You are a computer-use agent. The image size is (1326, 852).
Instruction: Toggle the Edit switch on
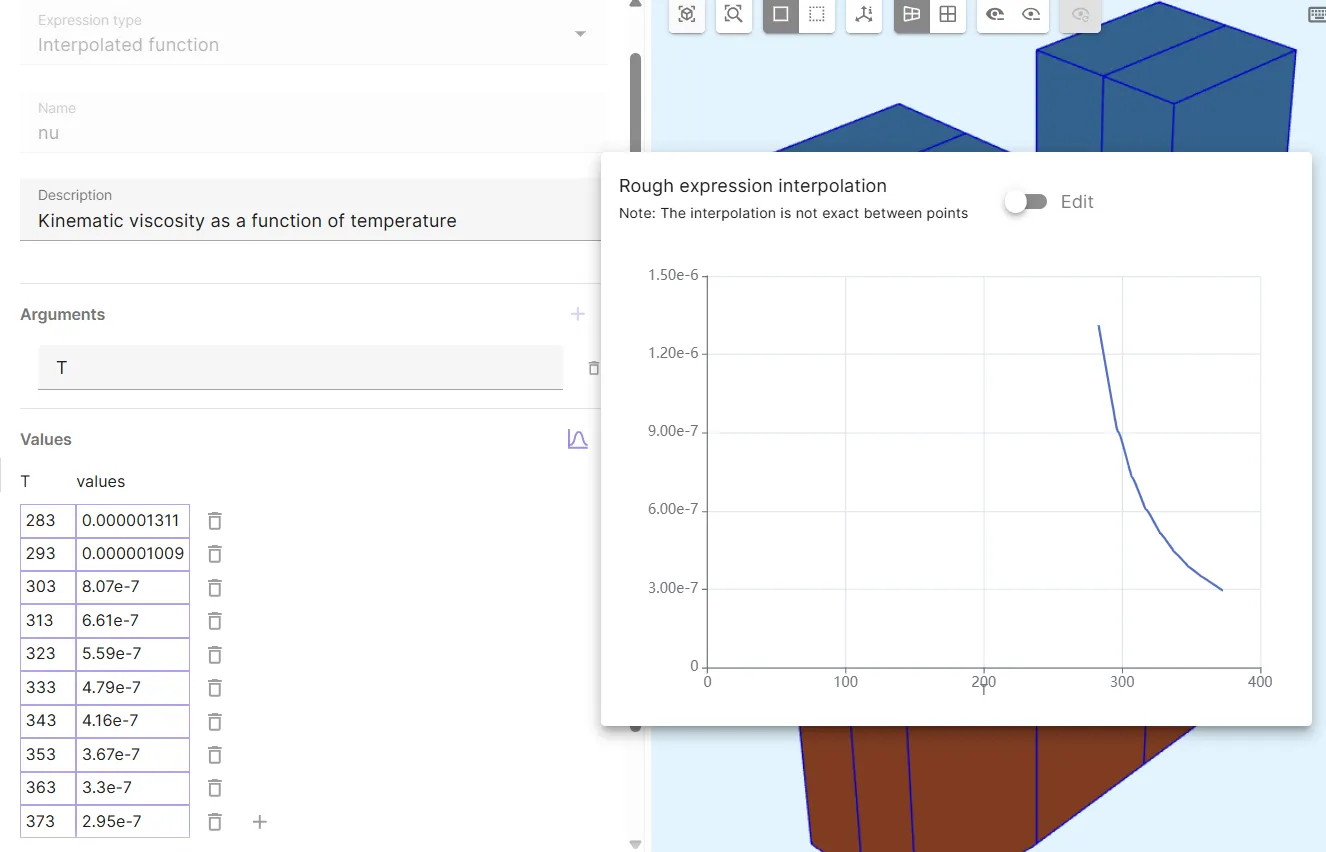pyautogui.click(x=1026, y=202)
